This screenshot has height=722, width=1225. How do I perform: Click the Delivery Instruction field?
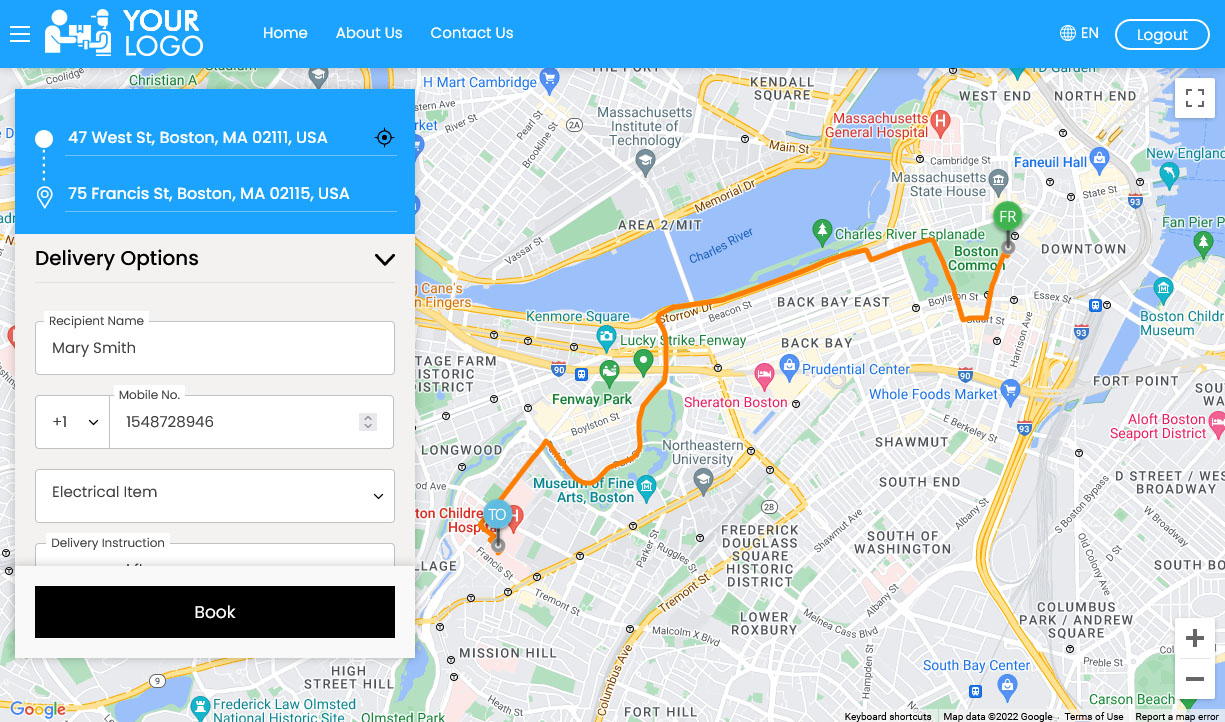coord(215,555)
